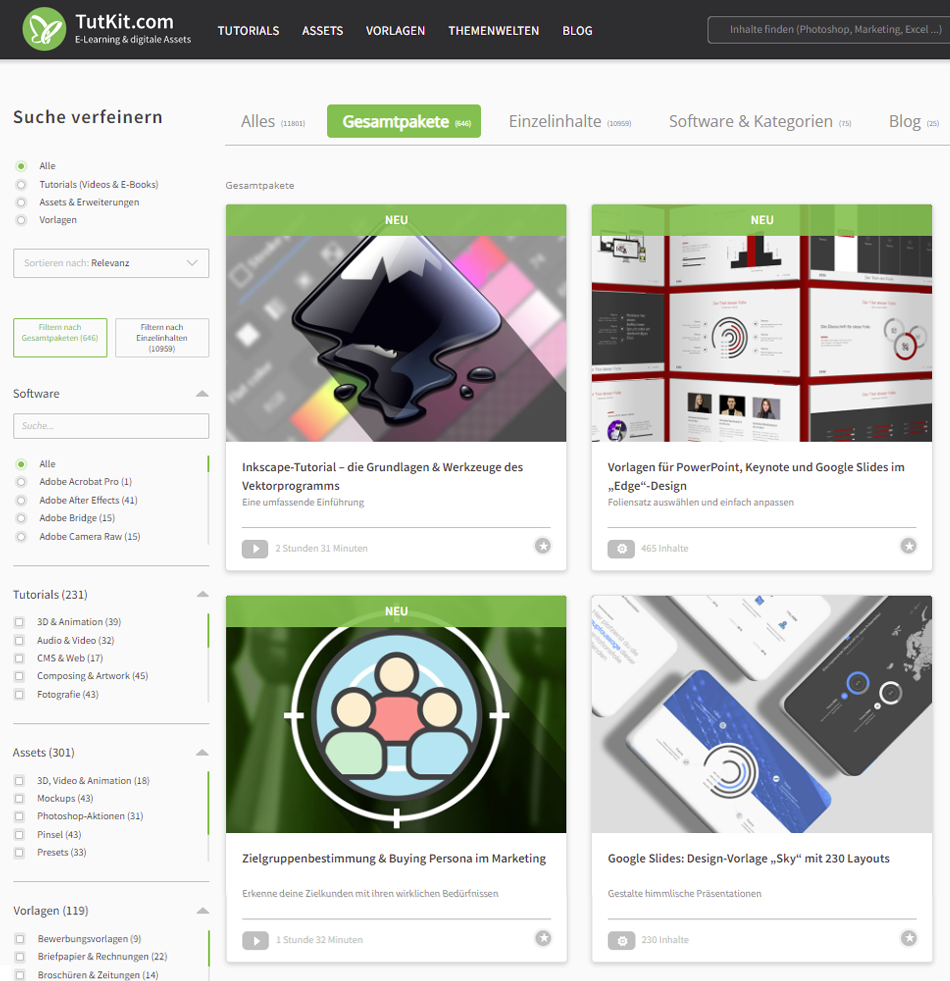950x981 pixels.
Task: Check the Audio & Video (32) checkbox
Action: coord(19,641)
